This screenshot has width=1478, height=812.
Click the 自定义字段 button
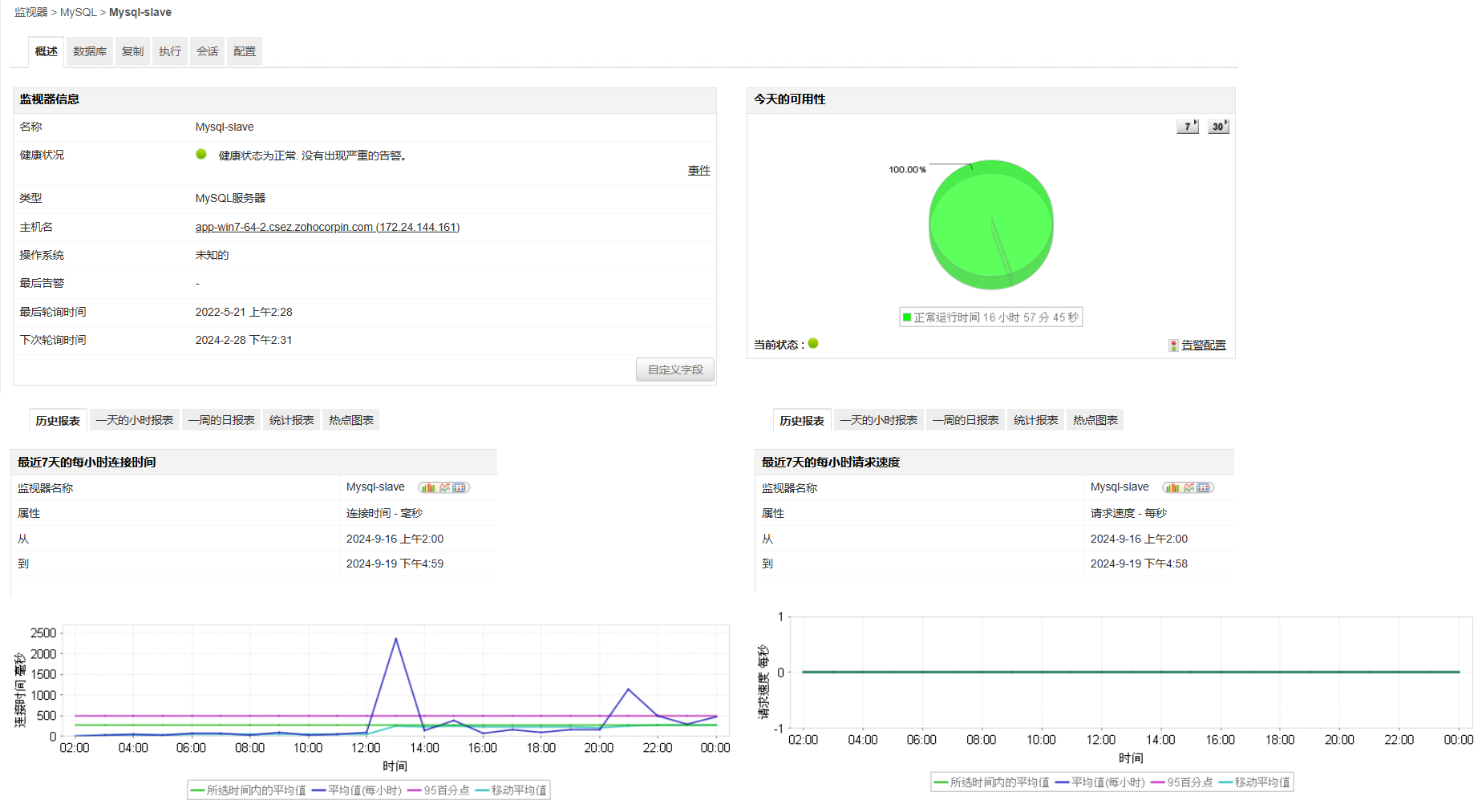coord(675,370)
